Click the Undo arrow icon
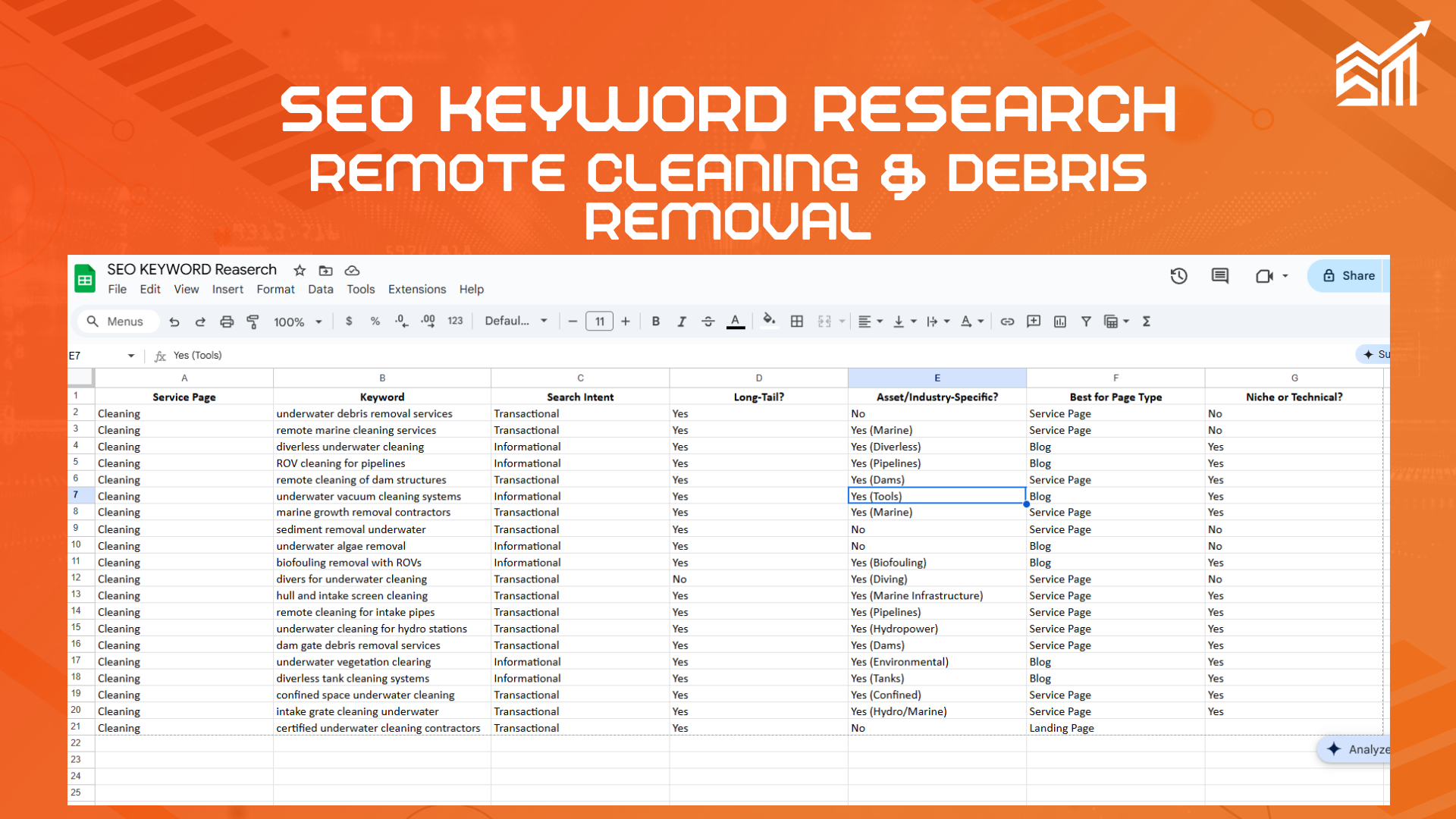The image size is (1456, 819). point(174,322)
